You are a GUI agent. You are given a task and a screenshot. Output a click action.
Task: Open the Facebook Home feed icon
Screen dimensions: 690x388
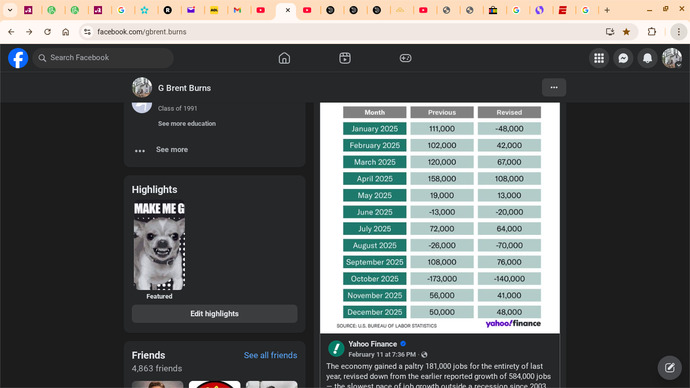[284, 58]
